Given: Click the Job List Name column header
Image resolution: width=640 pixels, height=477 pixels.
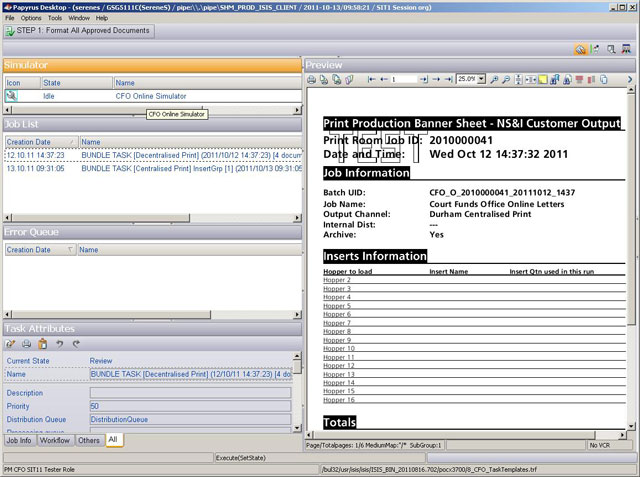Looking at the screenshot, I should pyautogui.click(x=190, y=142).
